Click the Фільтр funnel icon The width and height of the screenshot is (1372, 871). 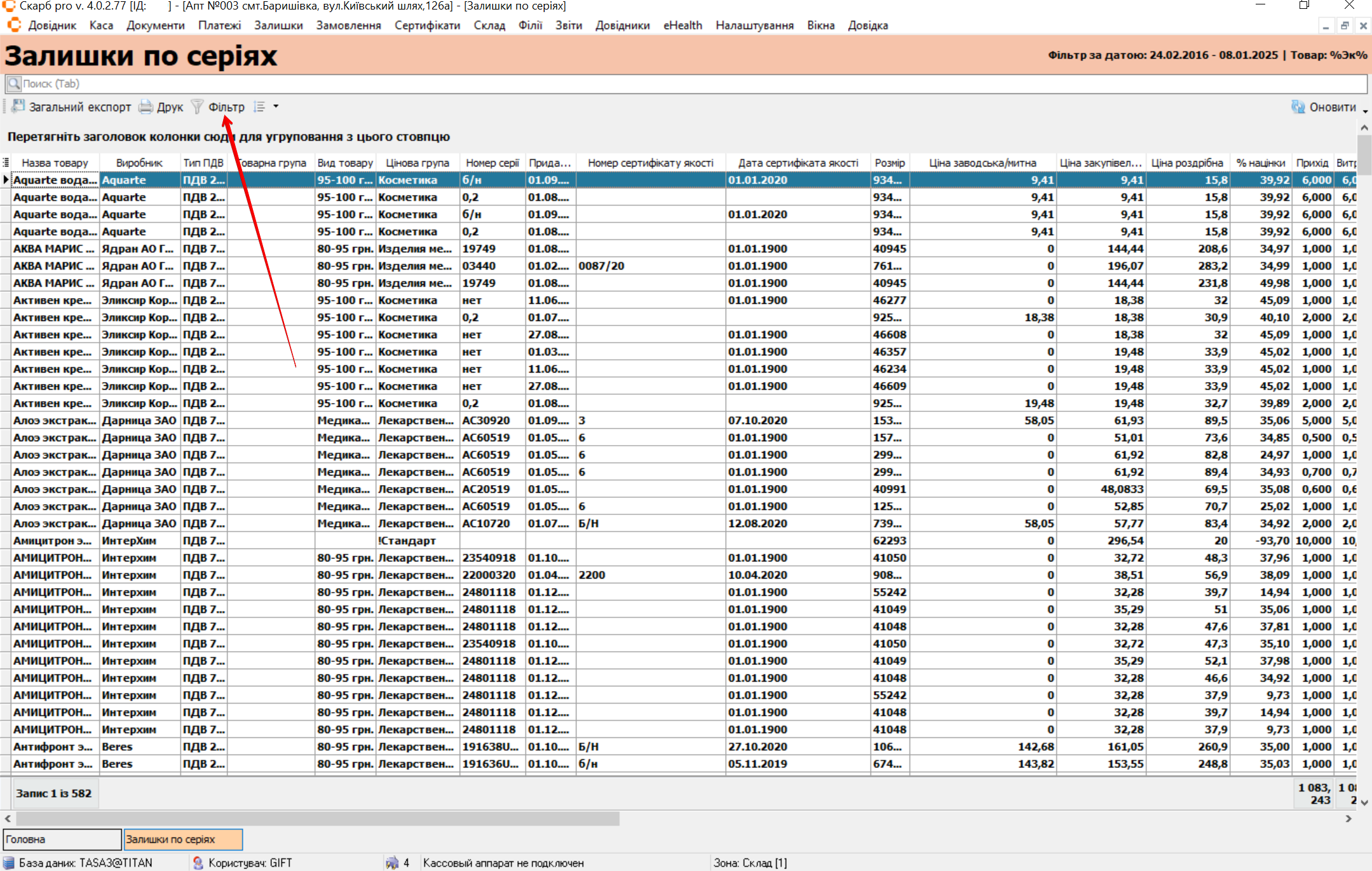(x=198, y=107)
